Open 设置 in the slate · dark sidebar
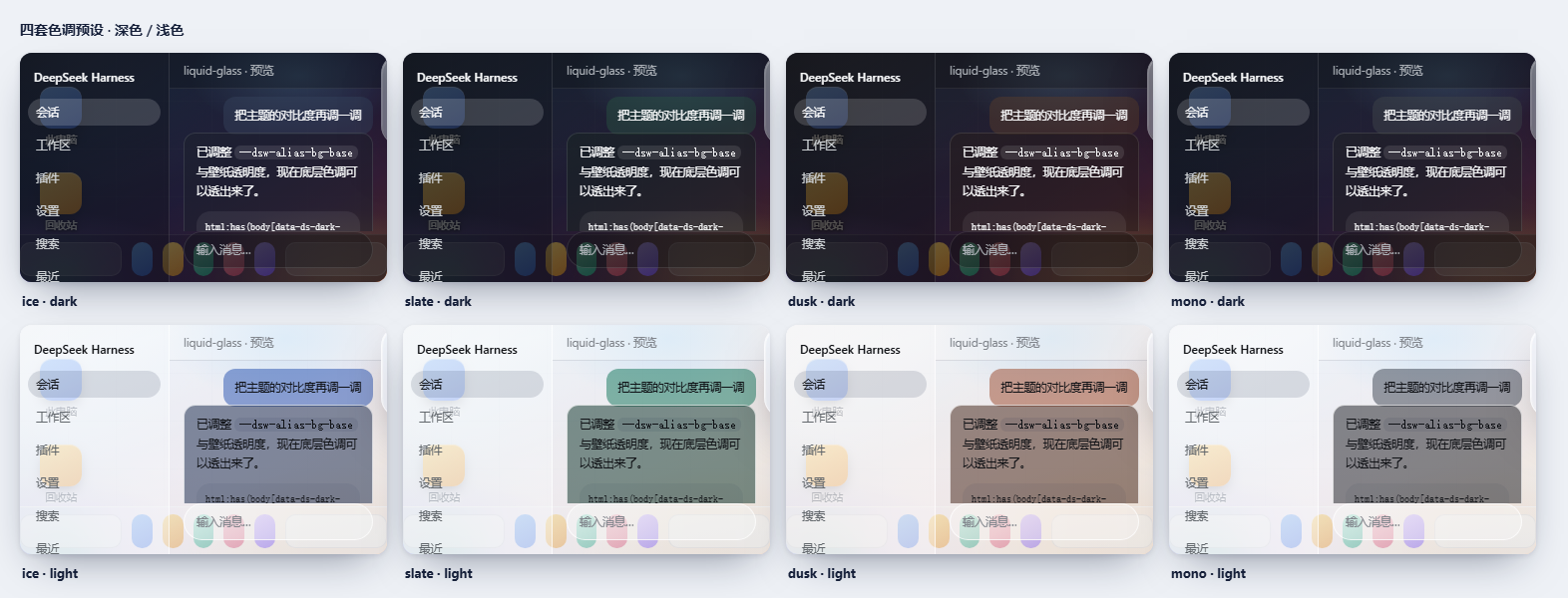This screenshot has width=1568, height=598. [431, 210]
